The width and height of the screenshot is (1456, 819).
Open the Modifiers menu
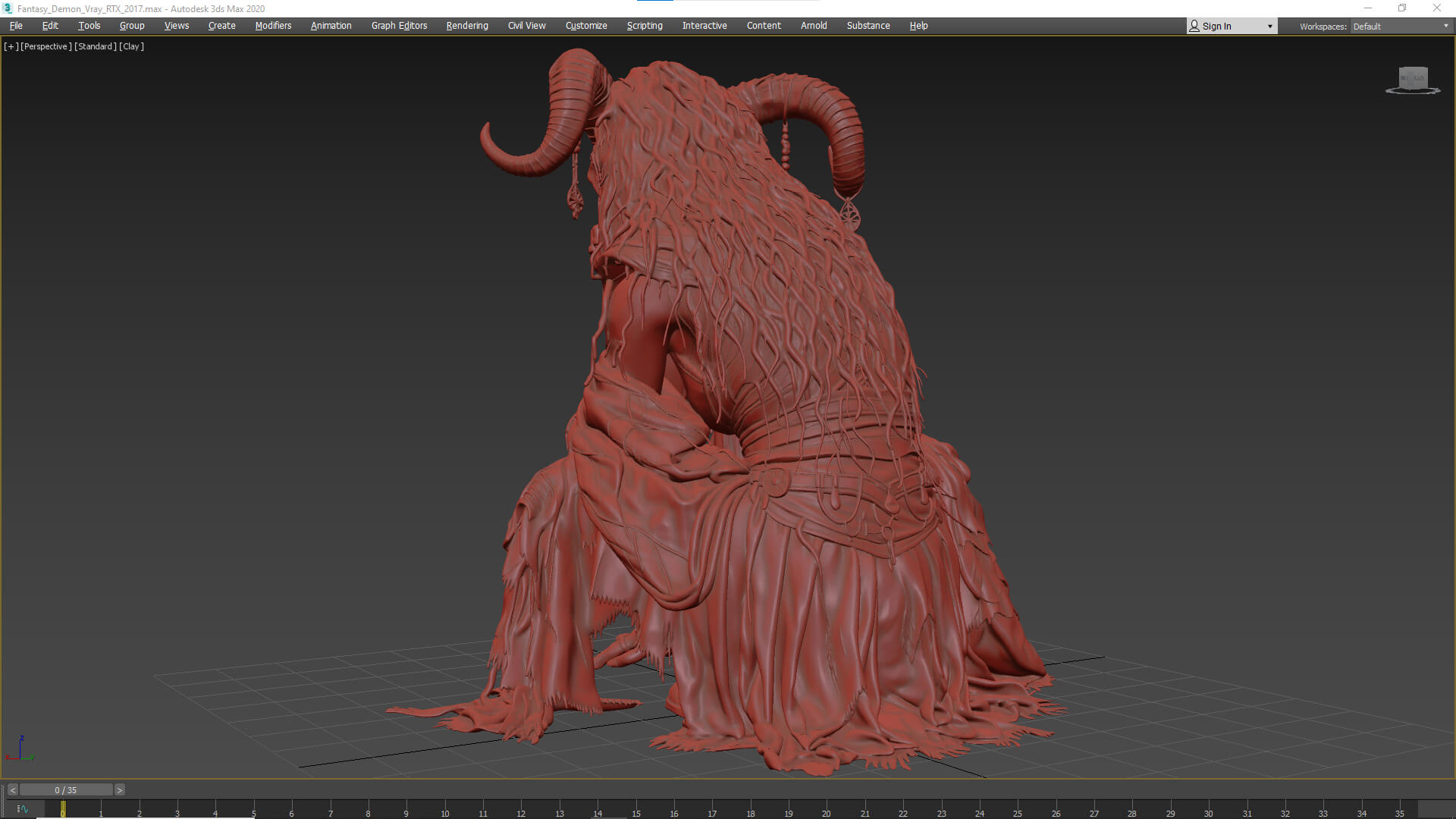(273, 26)
